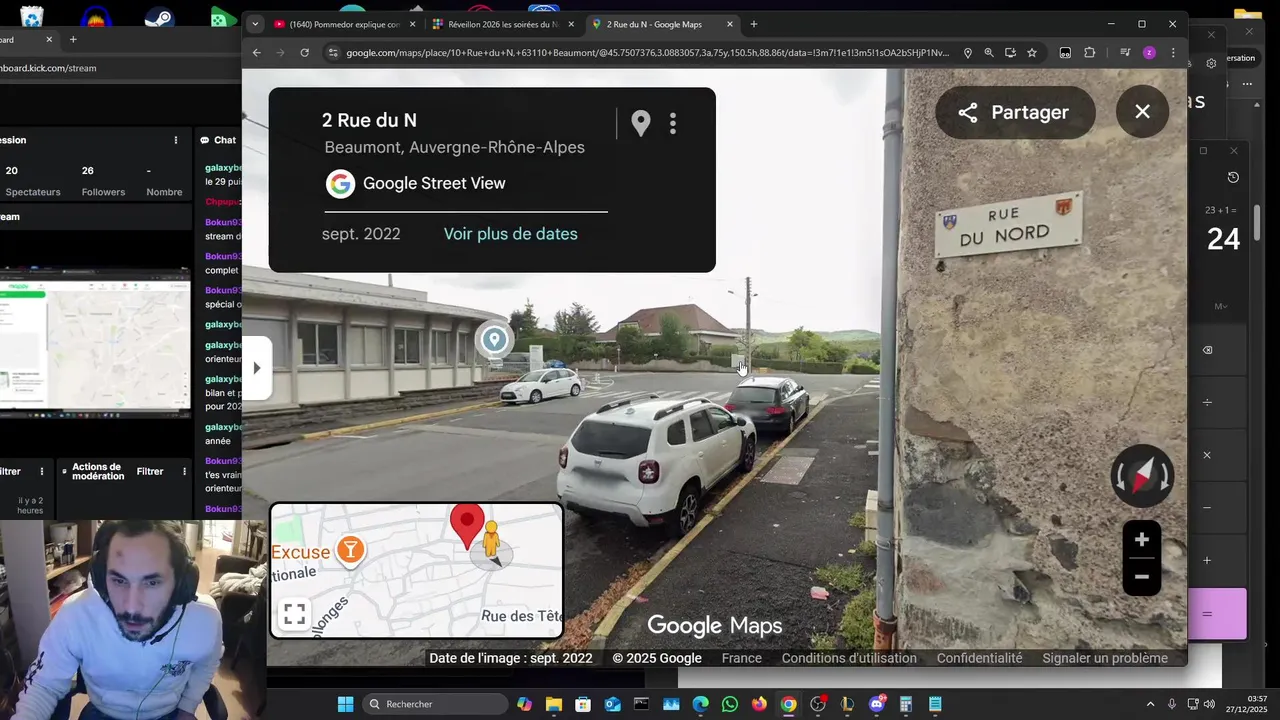The height and width of the screenshot is (720, 1280).
Task: Zoom out with the minus button in Street View
Action: (1141, 577)
